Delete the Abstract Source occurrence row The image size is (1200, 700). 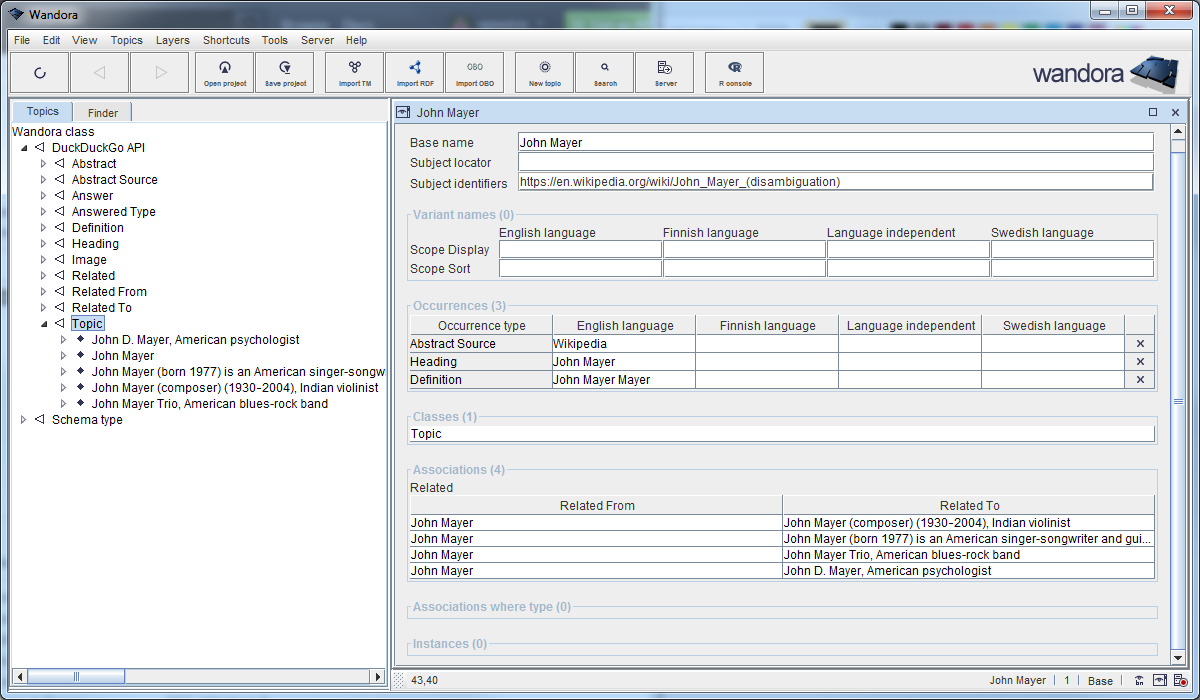pos(1139,344)
